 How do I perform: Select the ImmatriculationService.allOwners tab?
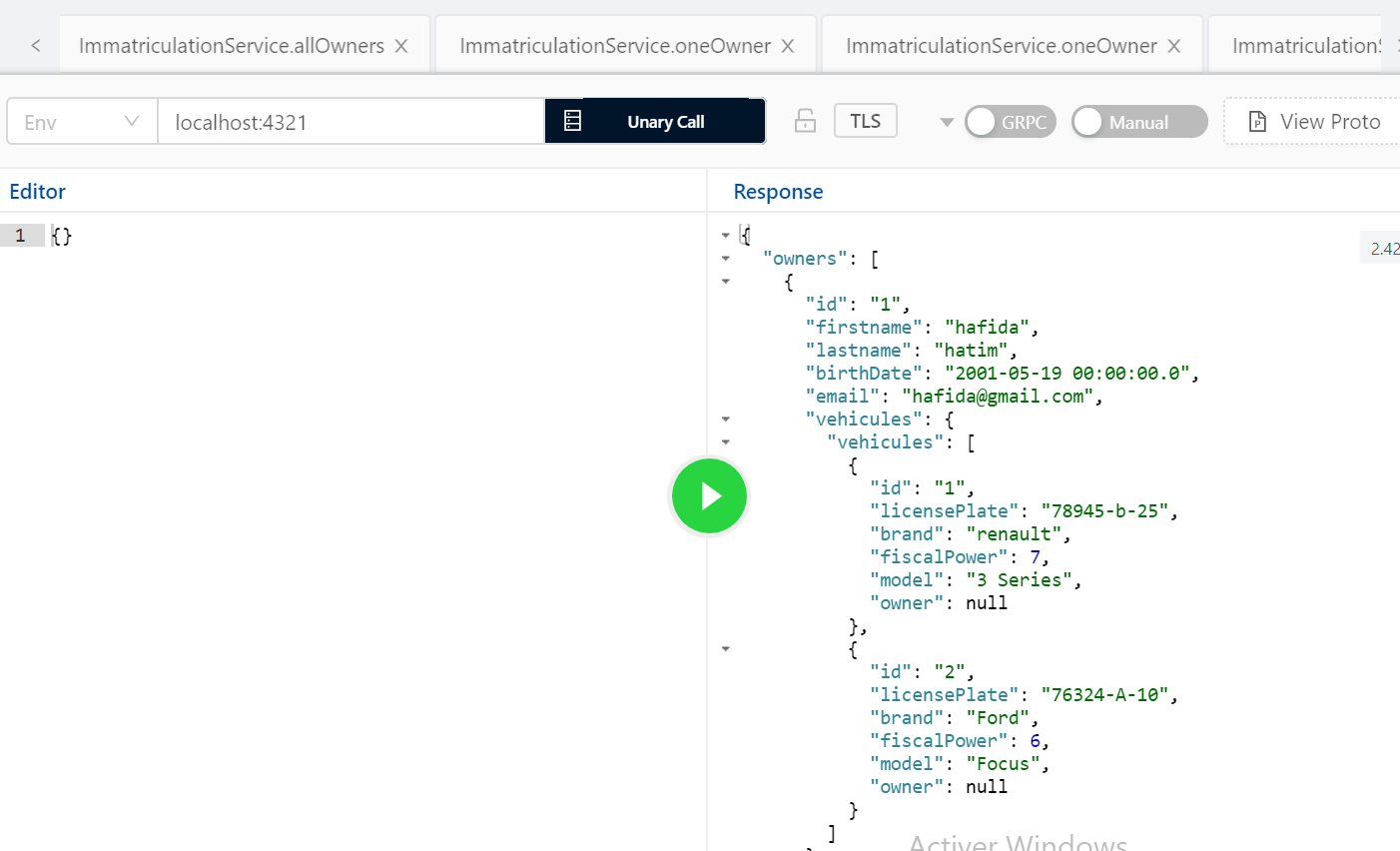pos(232,45)
